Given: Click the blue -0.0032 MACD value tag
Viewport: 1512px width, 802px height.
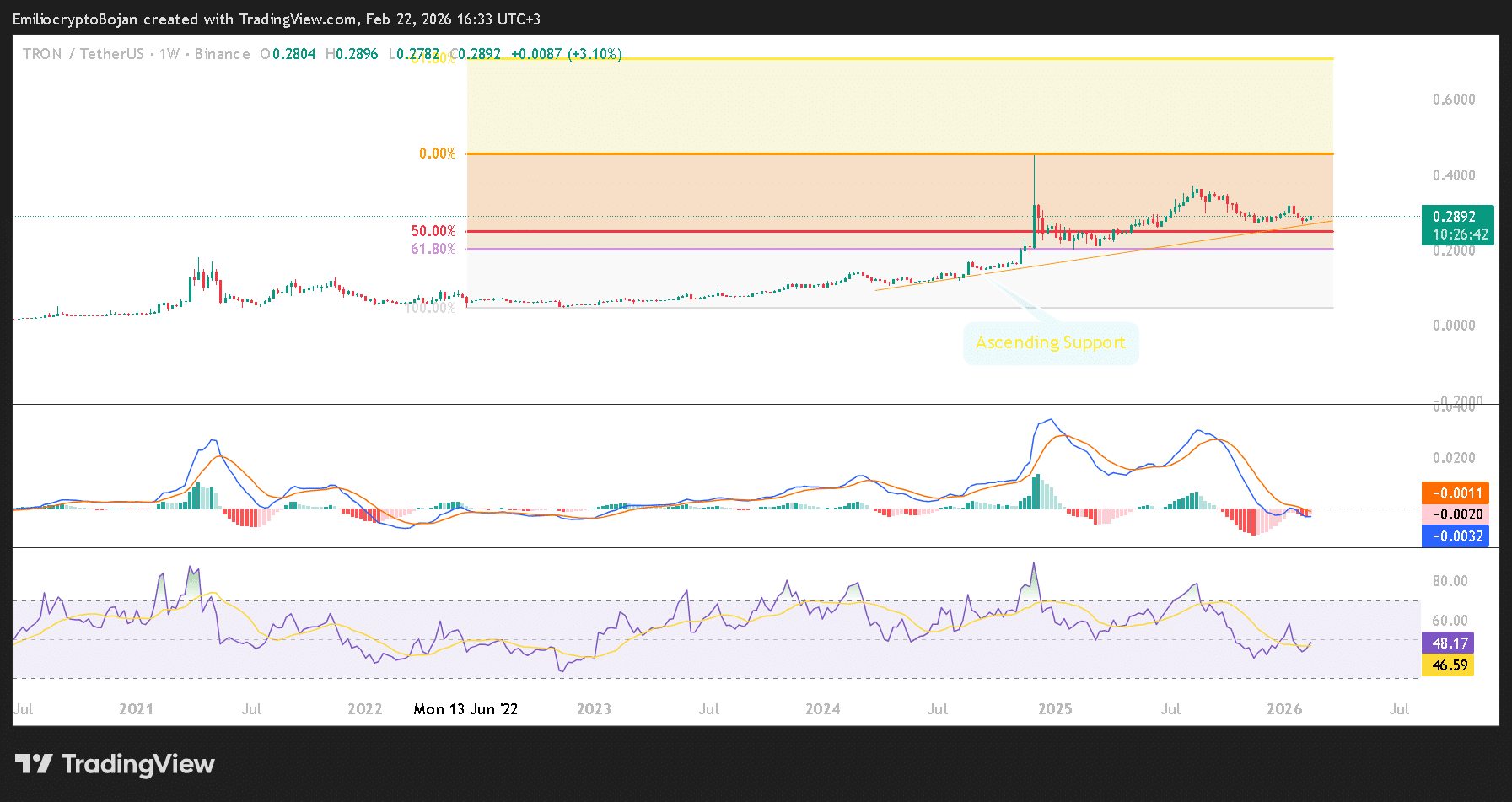Looking at the screenshot, I should coord(1455,536).
